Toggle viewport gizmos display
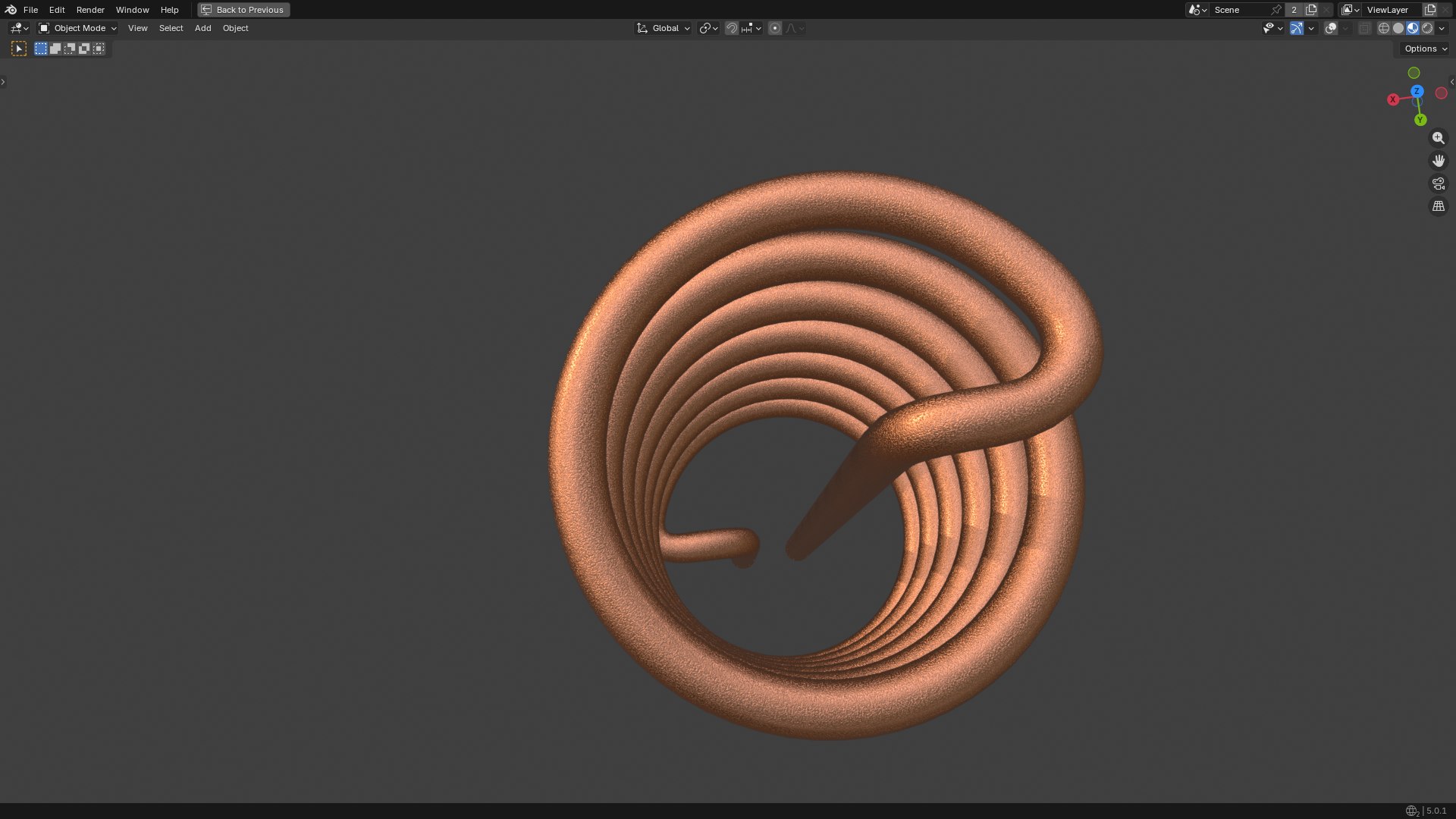1456x819 pixels. [1297, 28]
